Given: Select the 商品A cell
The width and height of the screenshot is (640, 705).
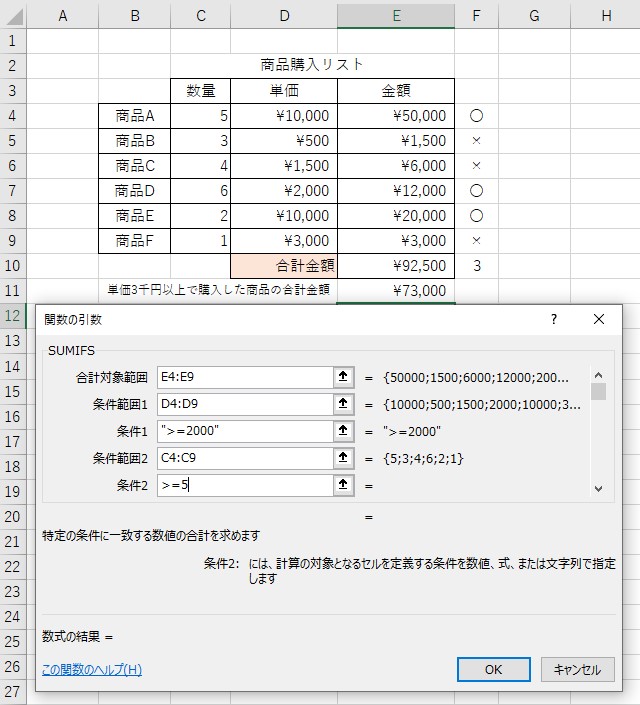Looking at the screenshot, I should click(134, 116).
